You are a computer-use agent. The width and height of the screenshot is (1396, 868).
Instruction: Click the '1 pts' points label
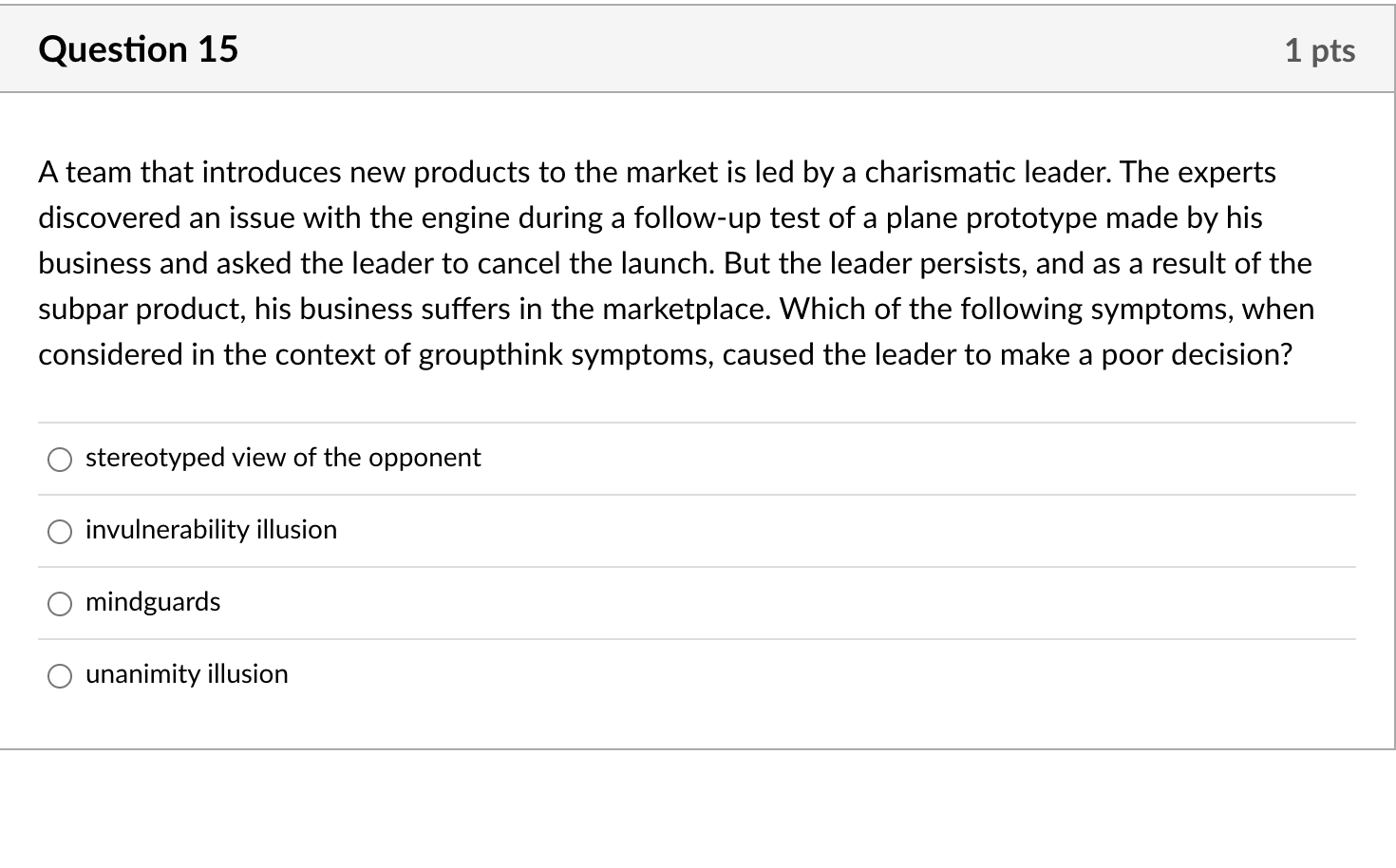pyautogui.click(x=1319, y=50)
